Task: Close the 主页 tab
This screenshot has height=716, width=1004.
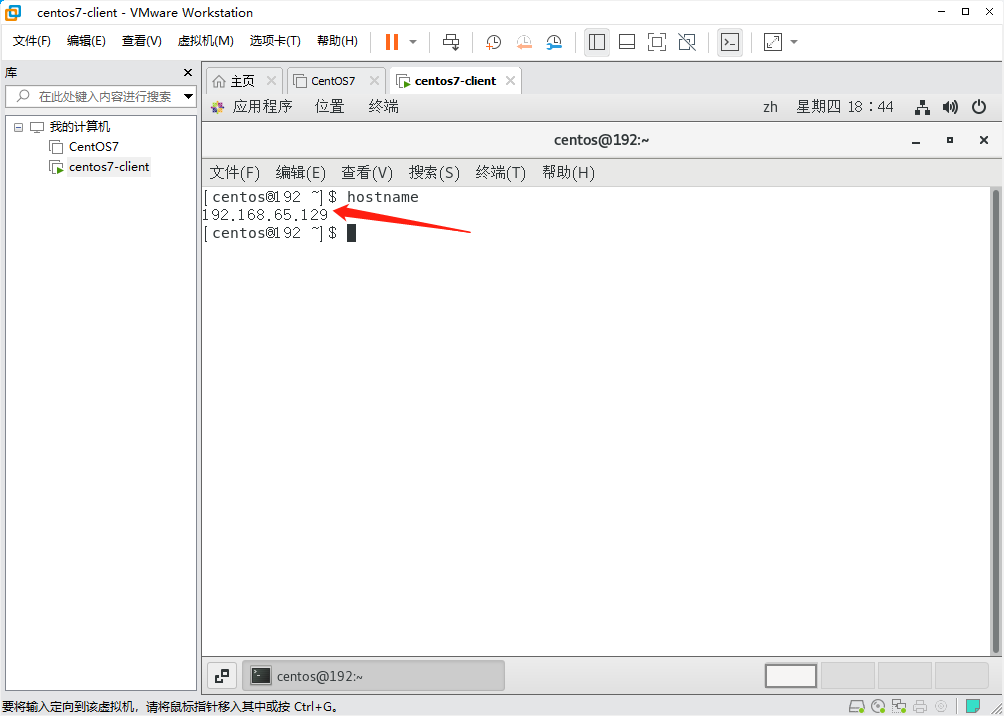Action: tap(271, 81)
